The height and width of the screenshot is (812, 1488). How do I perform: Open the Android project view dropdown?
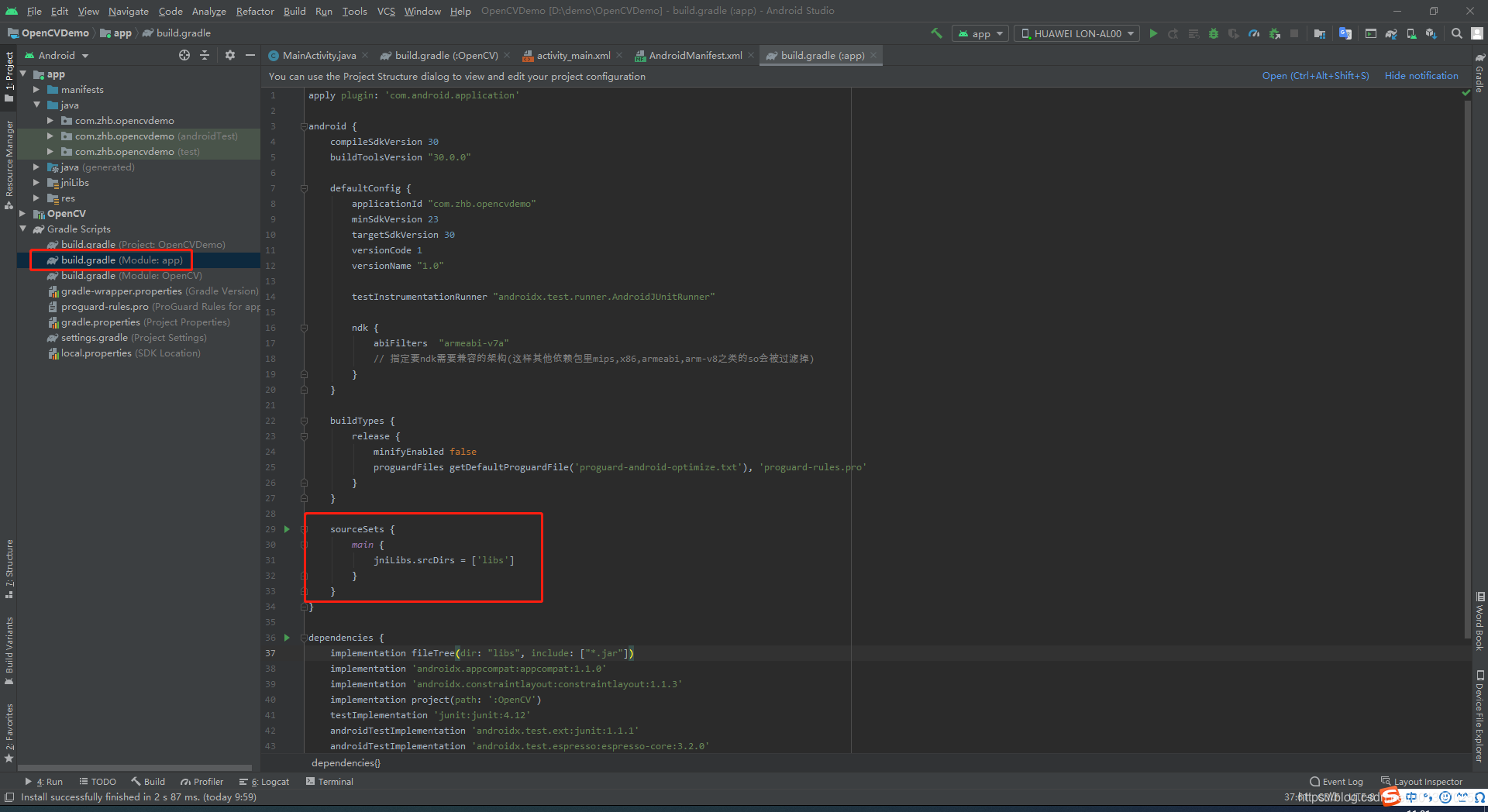tap(57, 55)
